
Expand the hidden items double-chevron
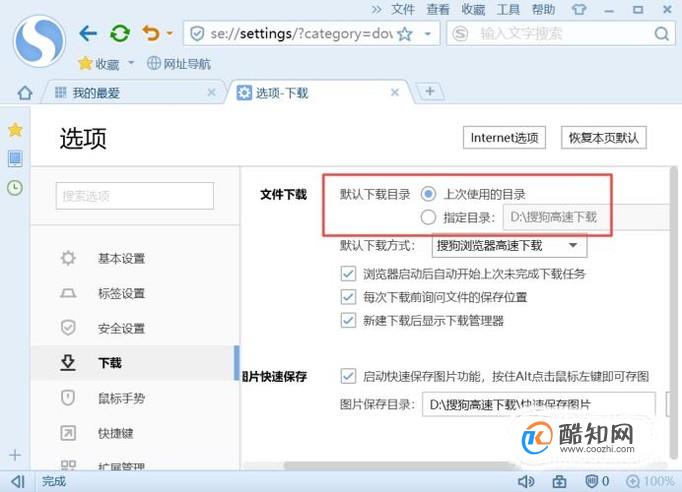point(377,9)
